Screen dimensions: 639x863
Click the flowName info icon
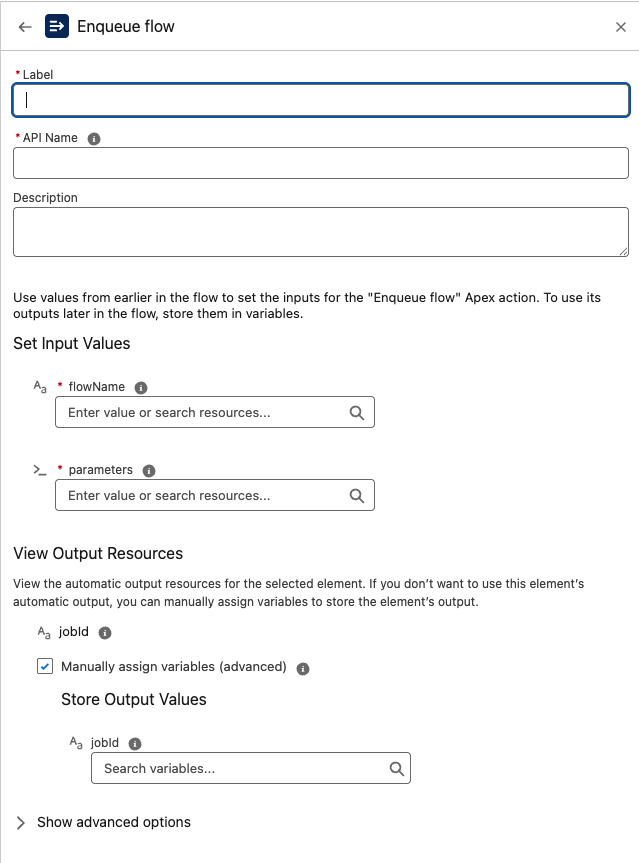[x=141, y=388]
